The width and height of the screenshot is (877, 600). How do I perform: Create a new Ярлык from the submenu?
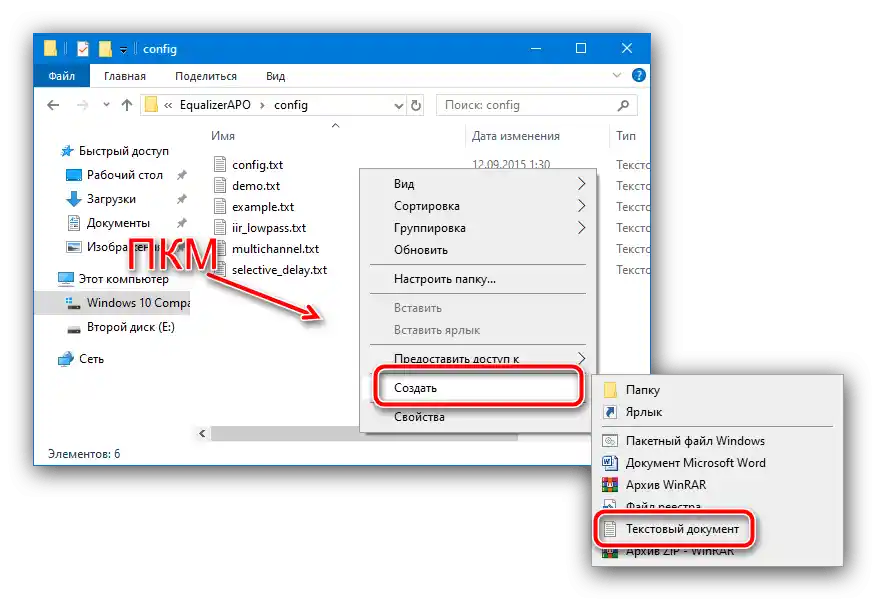[x=717, y=412]
